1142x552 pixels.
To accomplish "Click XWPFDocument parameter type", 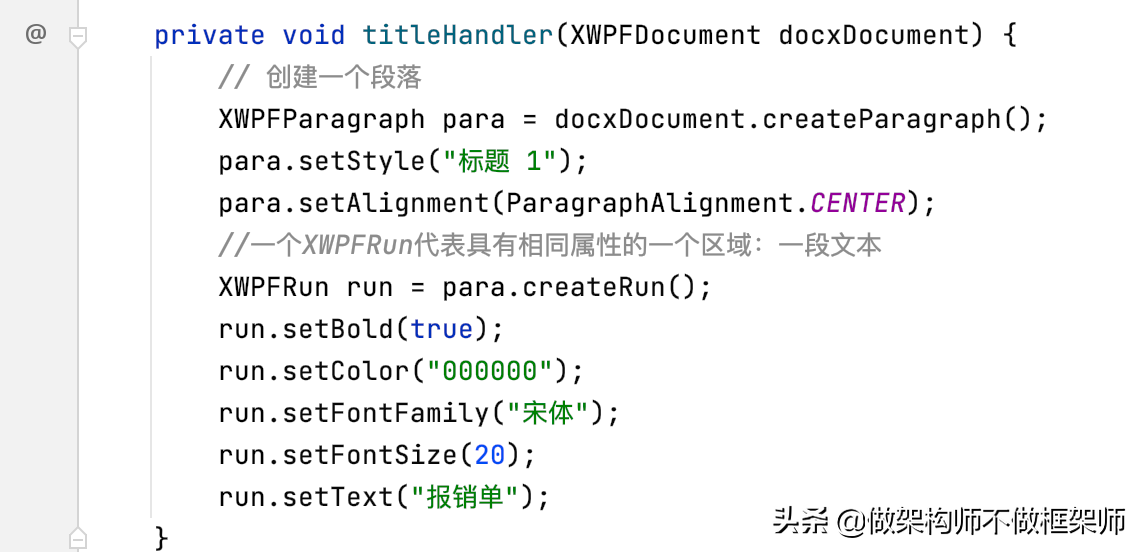I will 666,34.
